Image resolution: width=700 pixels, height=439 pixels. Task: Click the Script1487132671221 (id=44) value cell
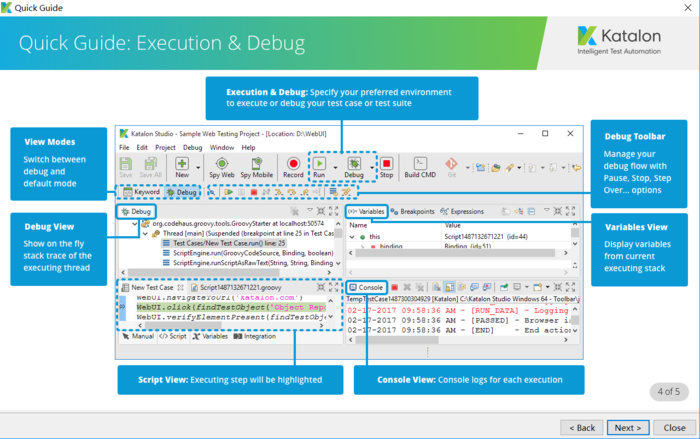486,237
